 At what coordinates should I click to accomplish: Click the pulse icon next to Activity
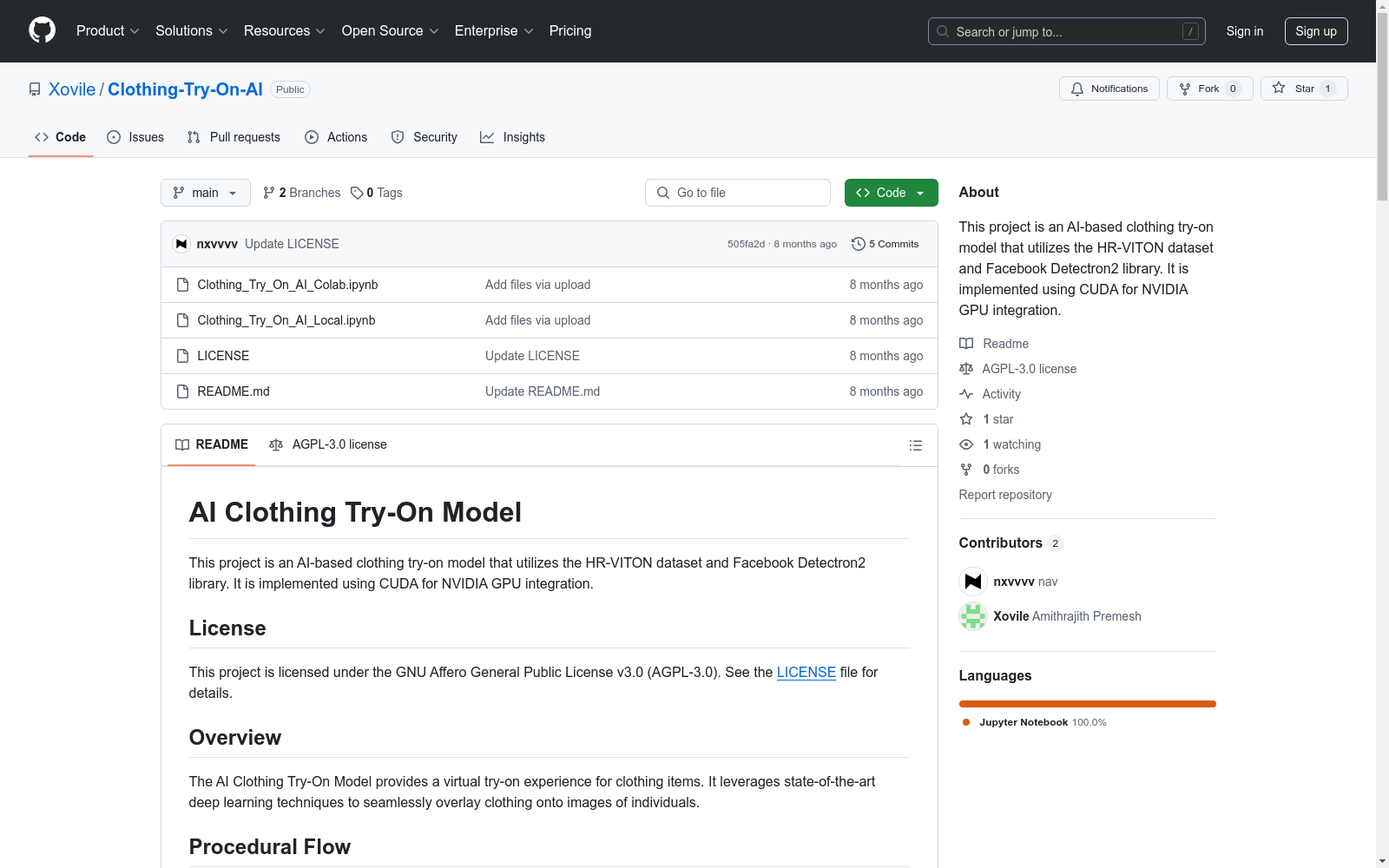point(966,394)
